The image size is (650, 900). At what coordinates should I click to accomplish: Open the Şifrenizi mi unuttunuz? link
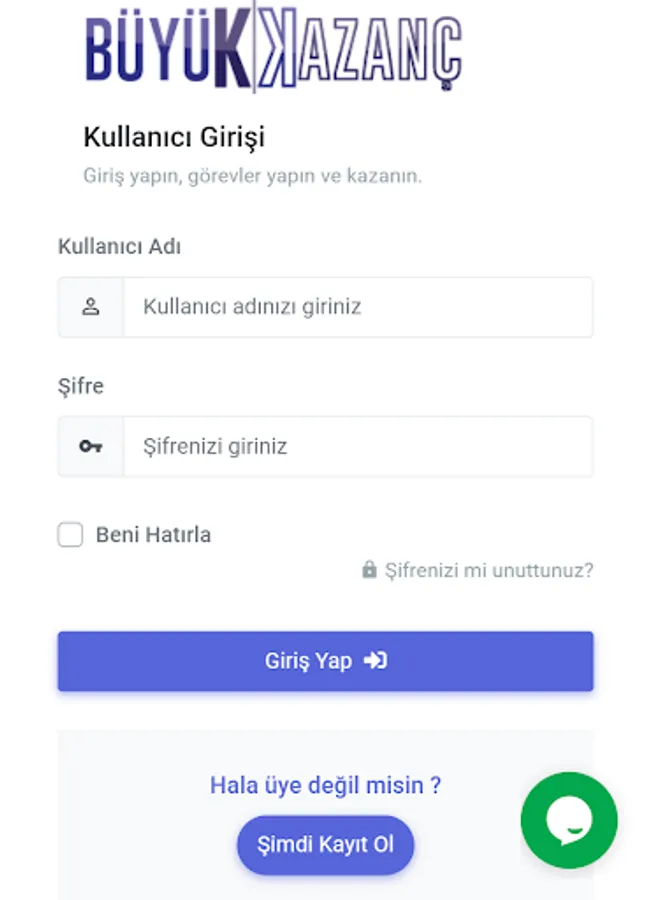(489, 570)
